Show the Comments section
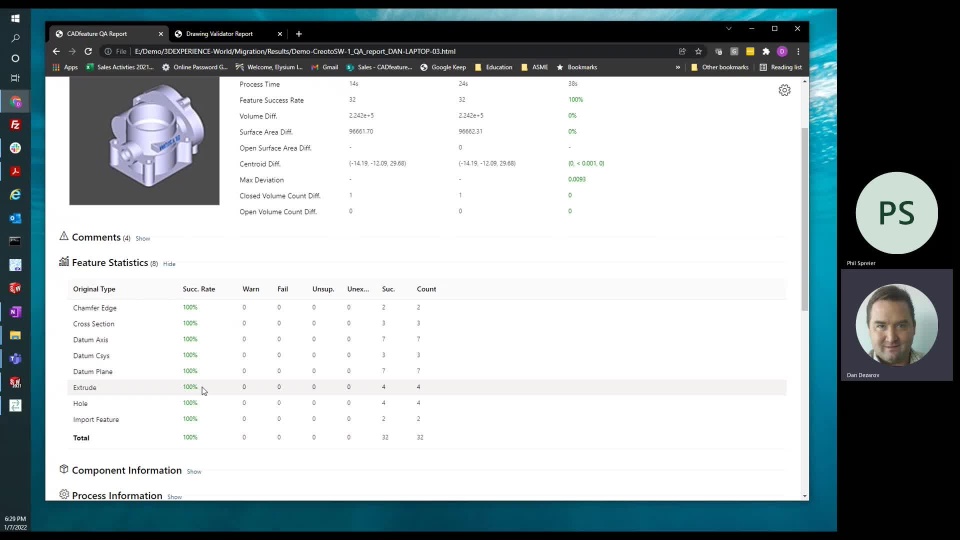This screenshot has width=960, height=540. pyautogui.click(x=143, y=239)
